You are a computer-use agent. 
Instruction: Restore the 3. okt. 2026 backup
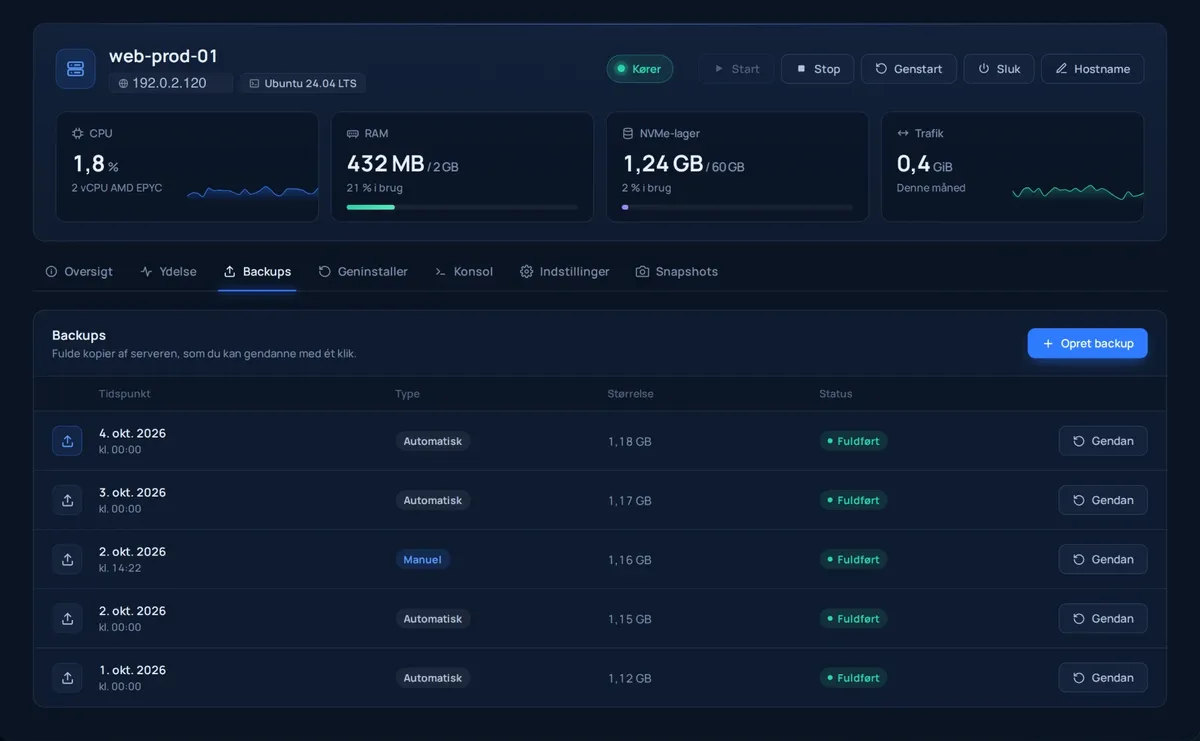(1103, 500)
